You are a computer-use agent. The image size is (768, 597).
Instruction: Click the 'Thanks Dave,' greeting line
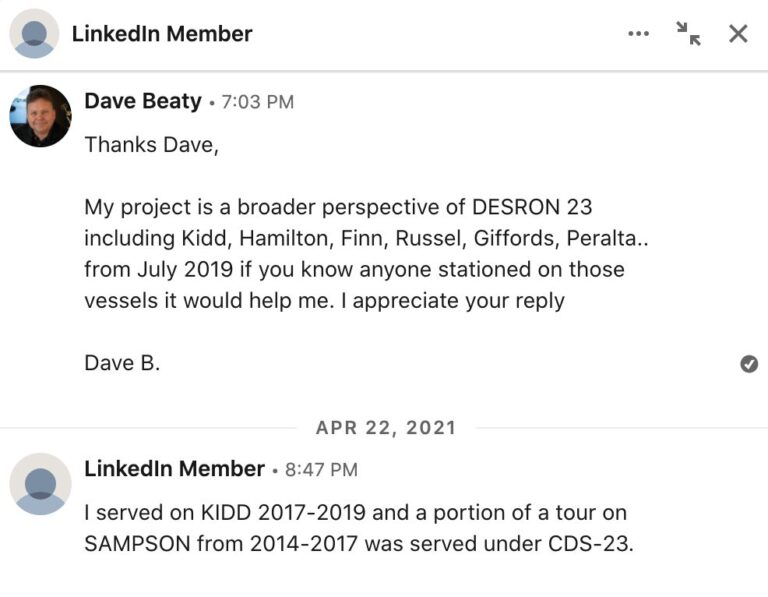(151, 145)
